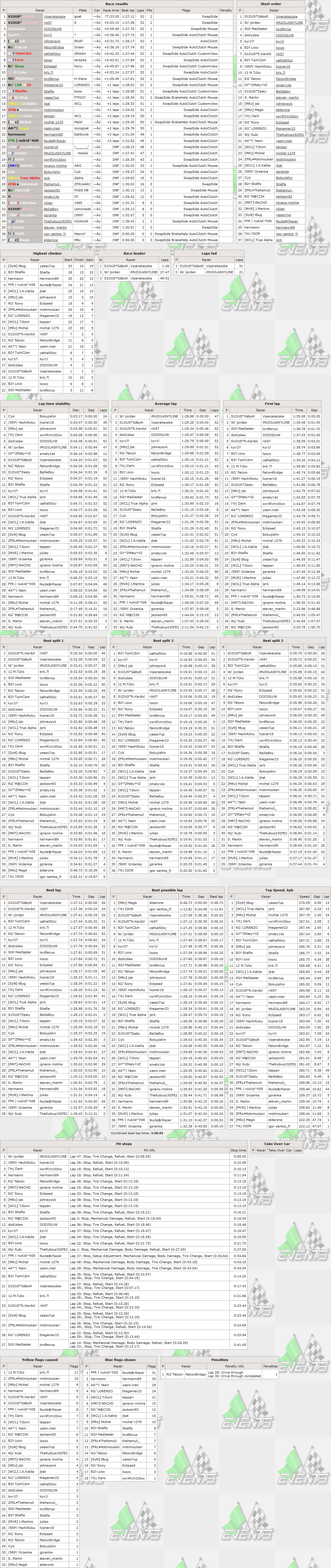Click the Dev. column header in Lap time stability
The height and width of the screenshot is (1568, 331).
(76, 410)
